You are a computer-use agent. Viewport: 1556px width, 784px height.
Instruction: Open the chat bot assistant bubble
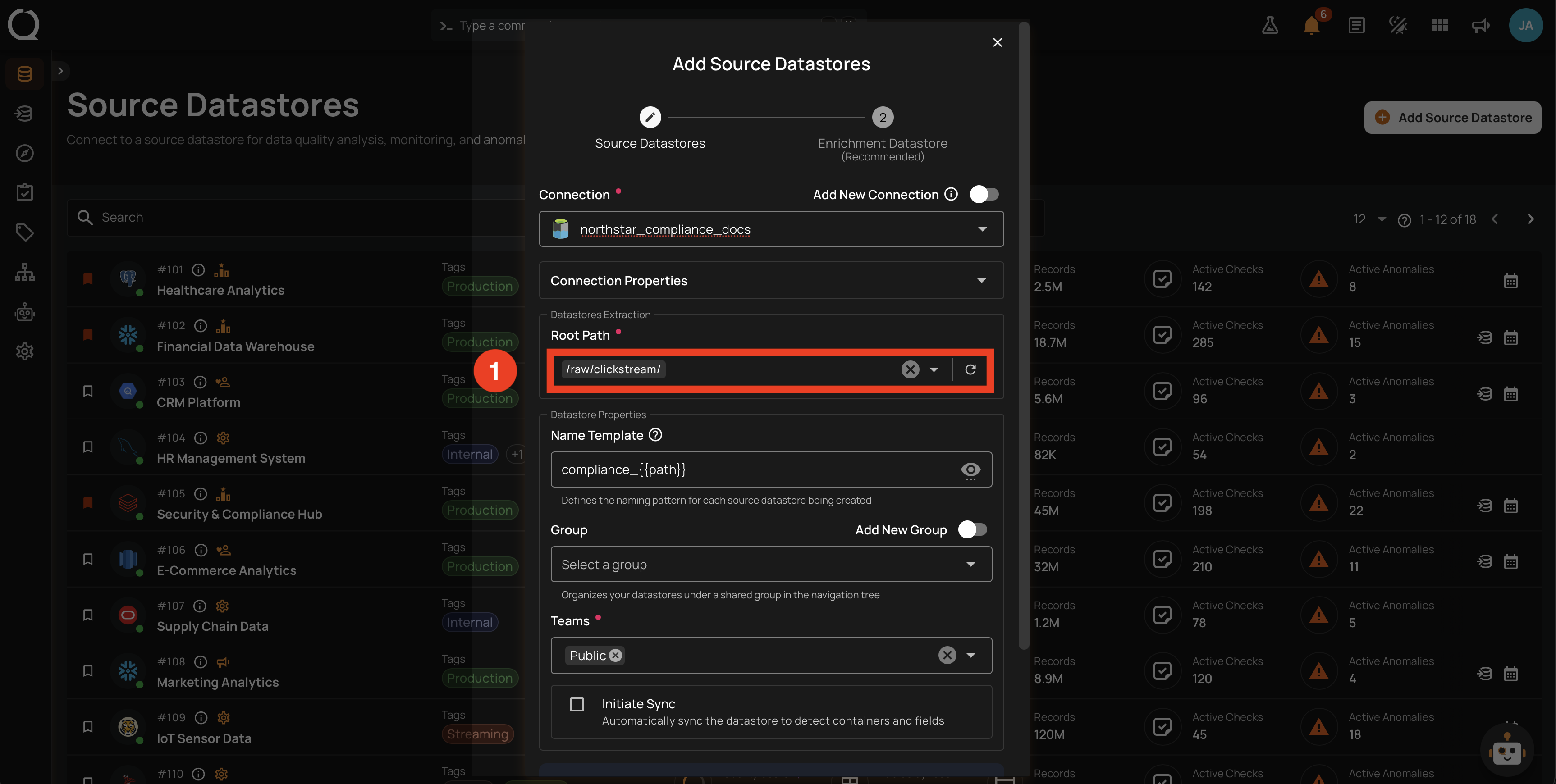[1506, 750]
